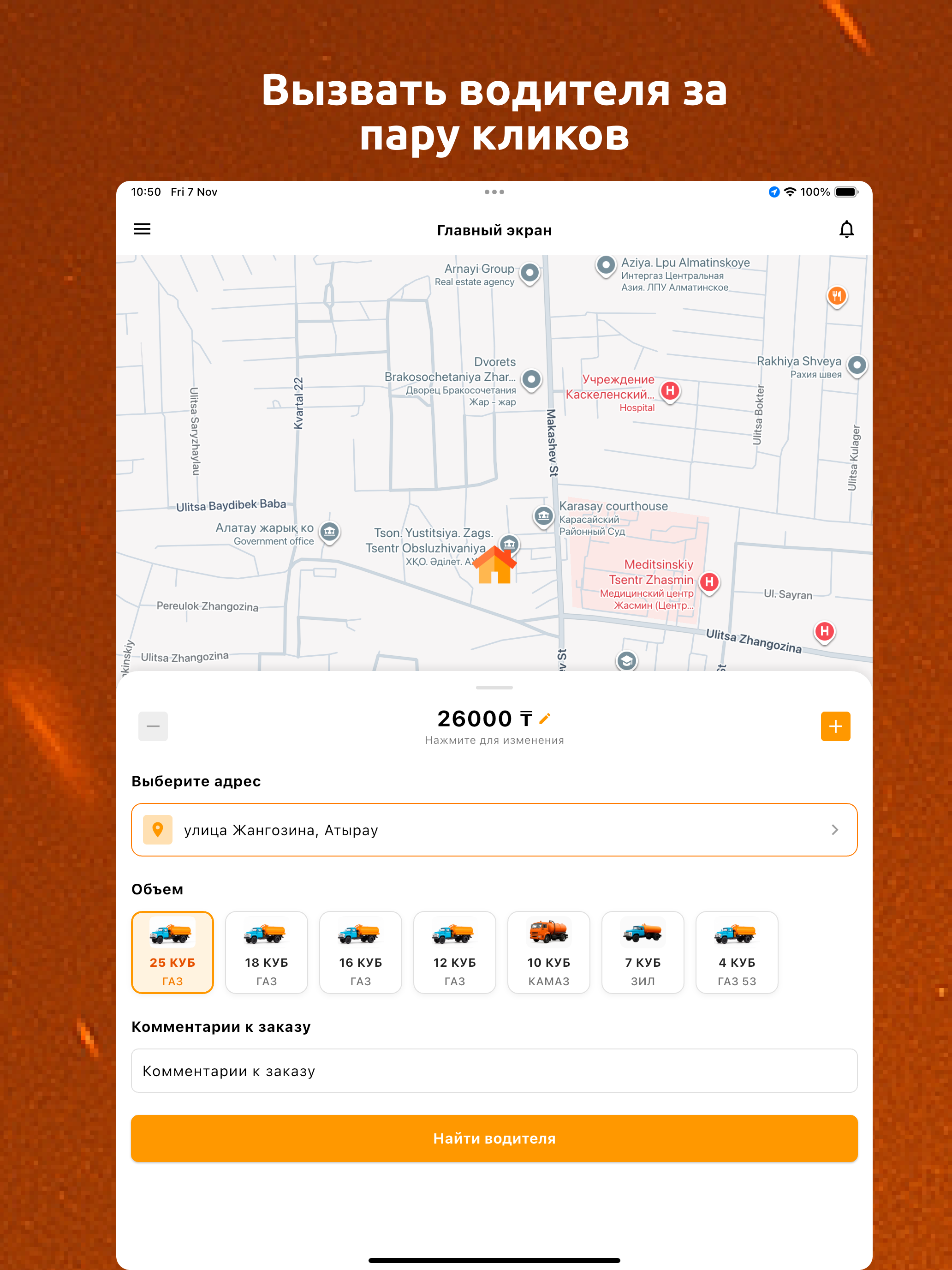Screen dimensions: 952x1270
Task: Open address selection chevron
Action: (x=835, y=830)
